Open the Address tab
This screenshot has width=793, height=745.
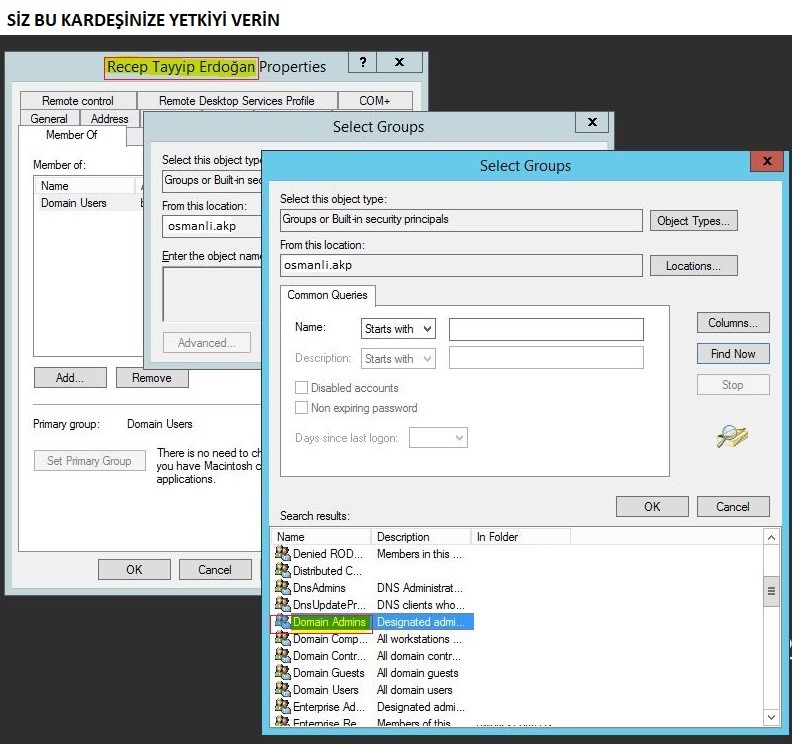(x=109, y=119)
